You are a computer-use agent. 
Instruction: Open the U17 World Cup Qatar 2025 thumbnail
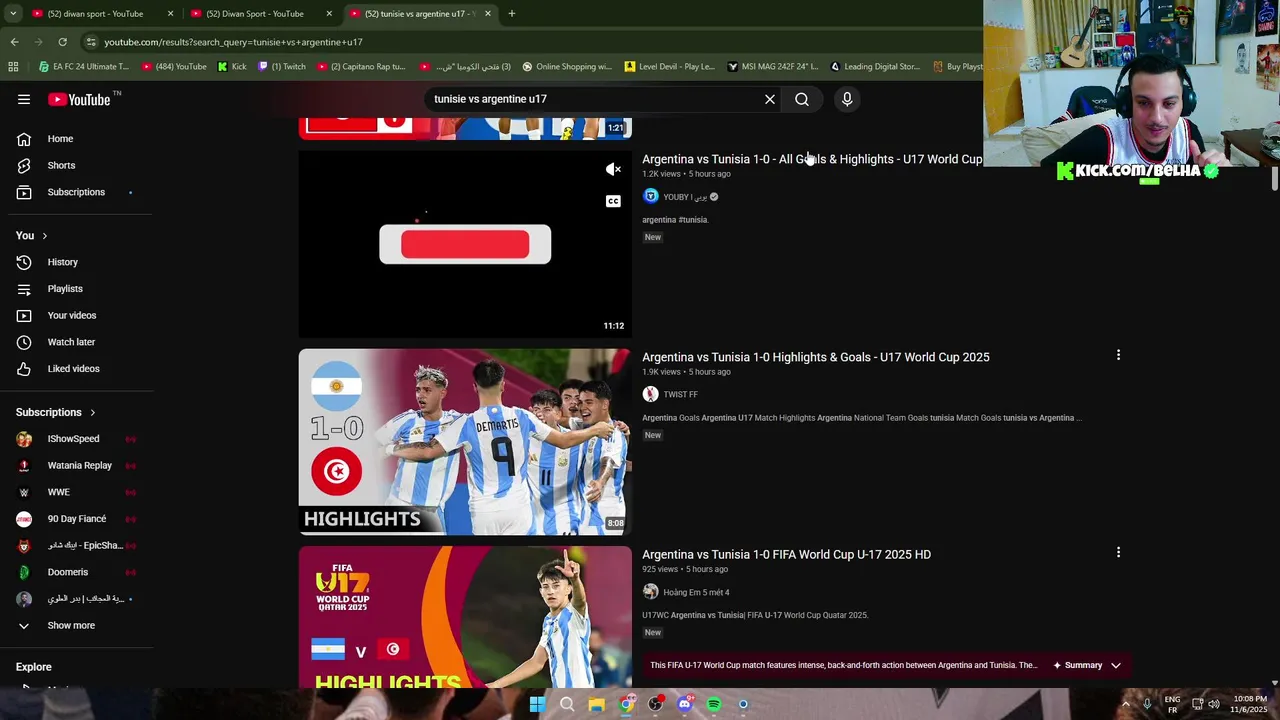point(465,617)
